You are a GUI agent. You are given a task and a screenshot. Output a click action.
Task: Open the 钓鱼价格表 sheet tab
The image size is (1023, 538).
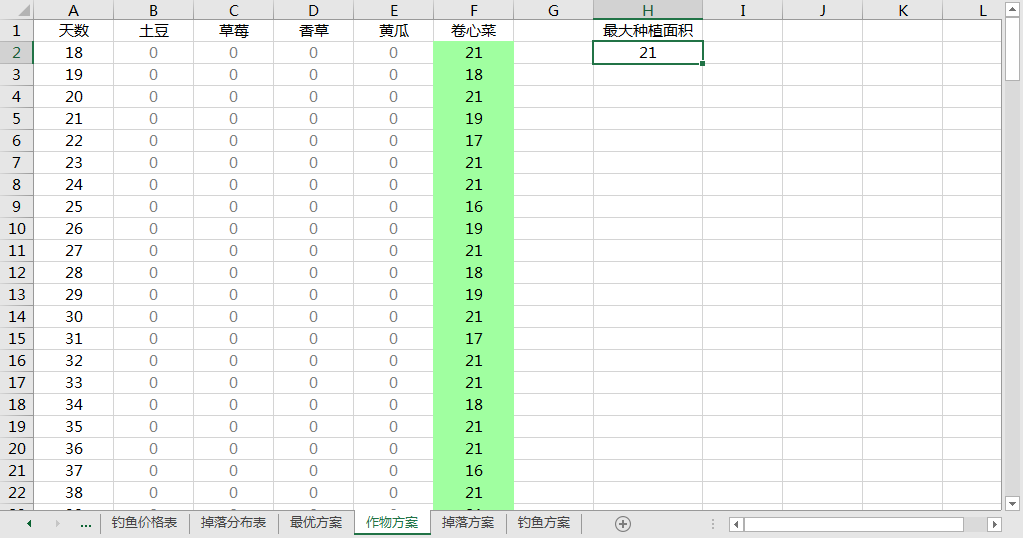click(144, 523)
